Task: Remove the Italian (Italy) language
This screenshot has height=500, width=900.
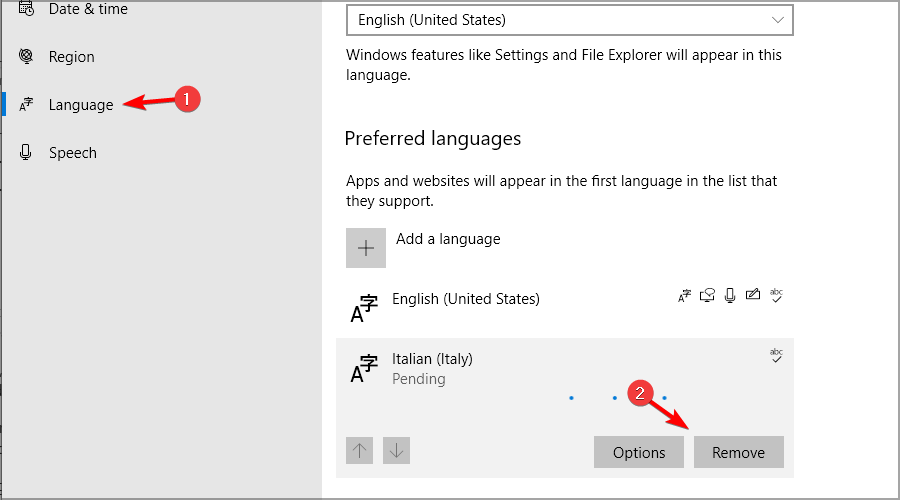Action: [x=739, y=452]
